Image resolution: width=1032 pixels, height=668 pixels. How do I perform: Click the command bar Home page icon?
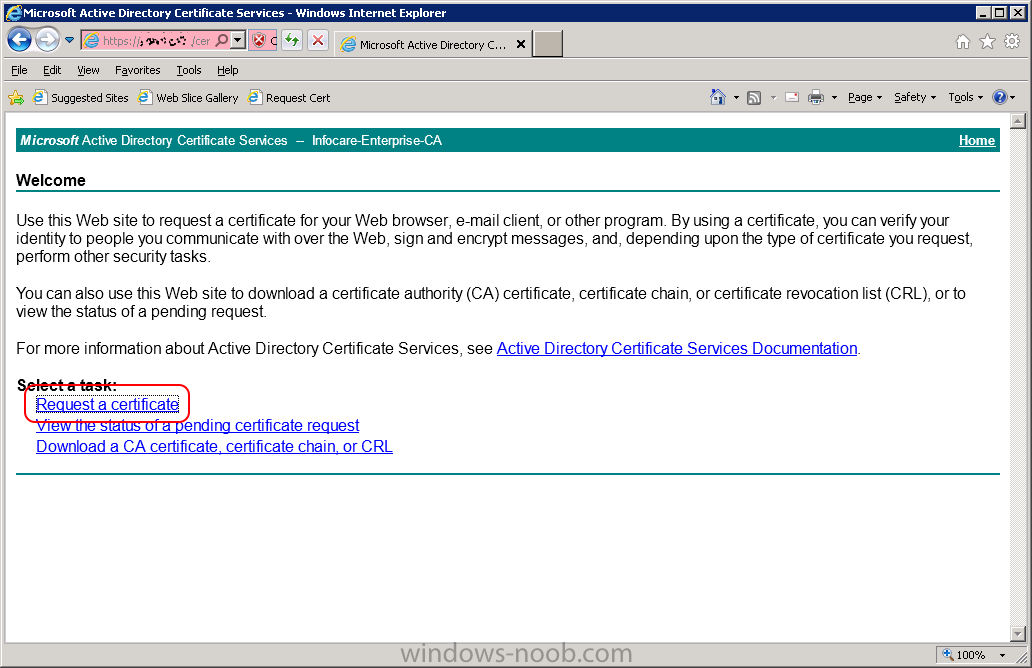pyautogui.click(x=718, y=97)
